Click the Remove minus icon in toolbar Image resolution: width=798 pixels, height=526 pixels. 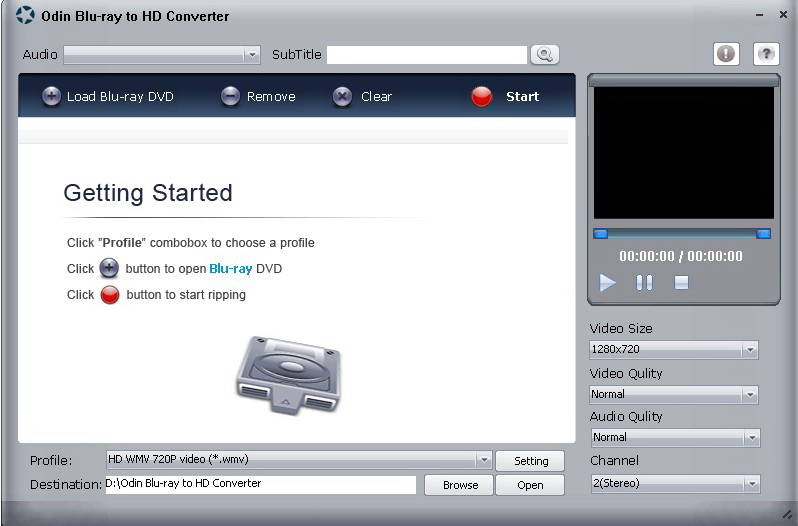230,96
